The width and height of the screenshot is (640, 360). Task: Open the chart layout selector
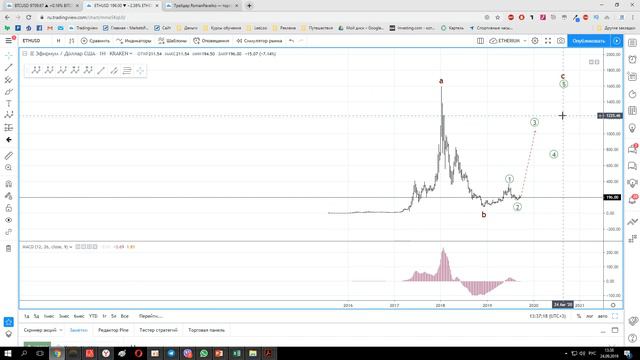(x=480, y=41)
